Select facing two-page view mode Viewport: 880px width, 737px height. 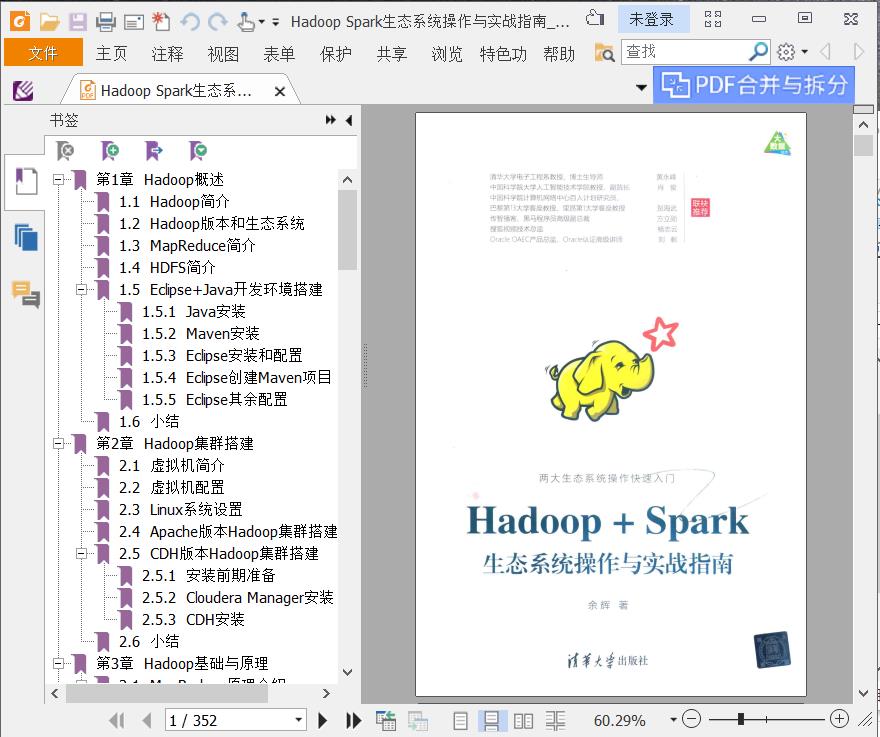[x=523, y=721]
